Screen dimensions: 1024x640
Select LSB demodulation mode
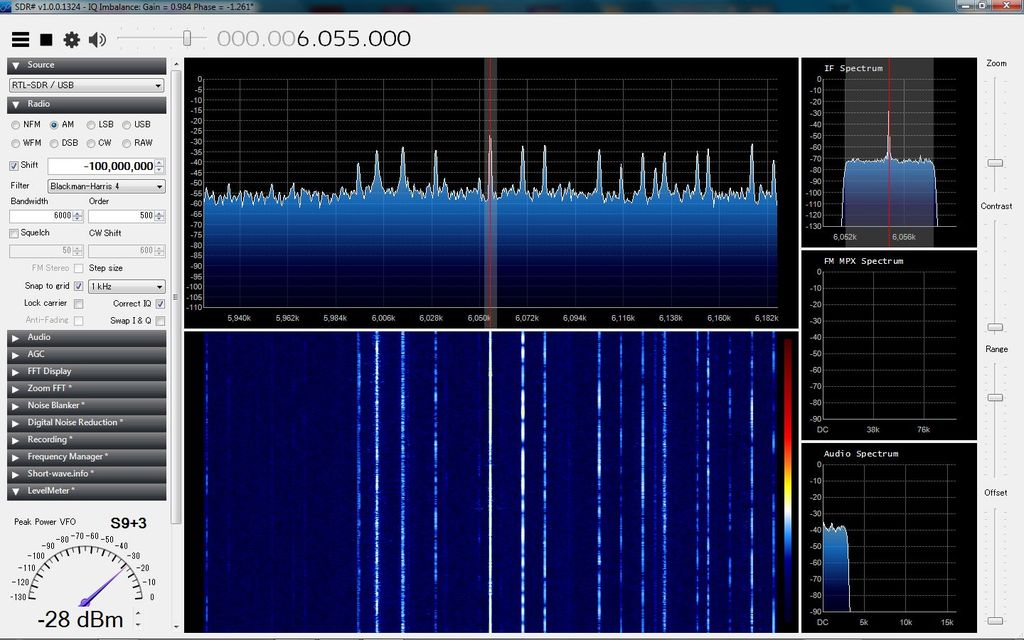pos(91,125)
